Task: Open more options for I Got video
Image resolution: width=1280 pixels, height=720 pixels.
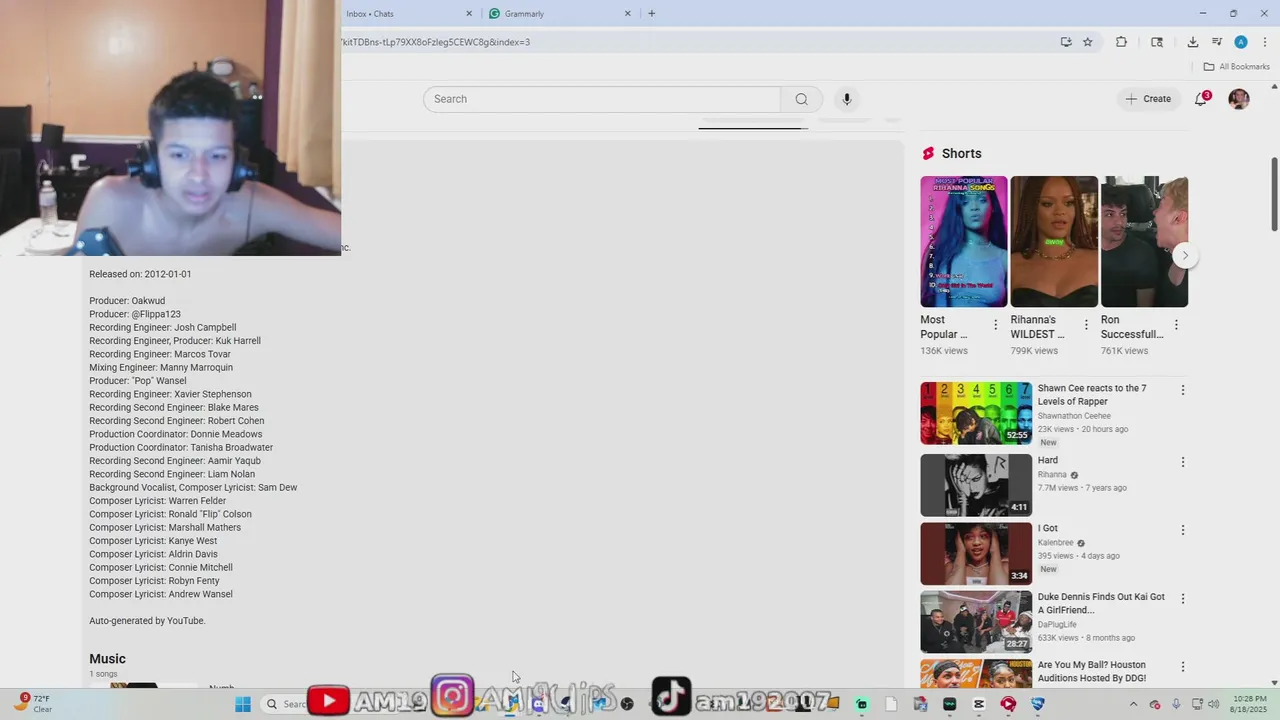Action: pyautogui.click(x=1183, y=530)
